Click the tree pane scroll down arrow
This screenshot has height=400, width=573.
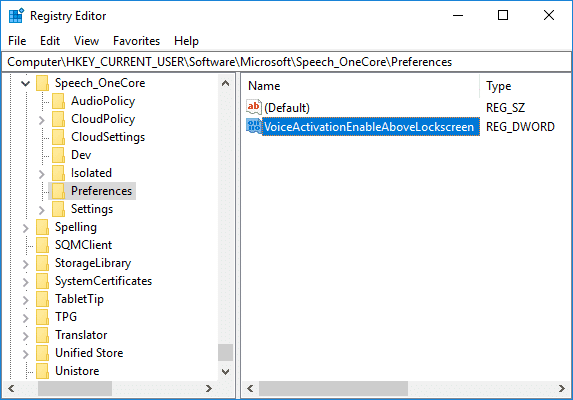click(x=225, y=372)
